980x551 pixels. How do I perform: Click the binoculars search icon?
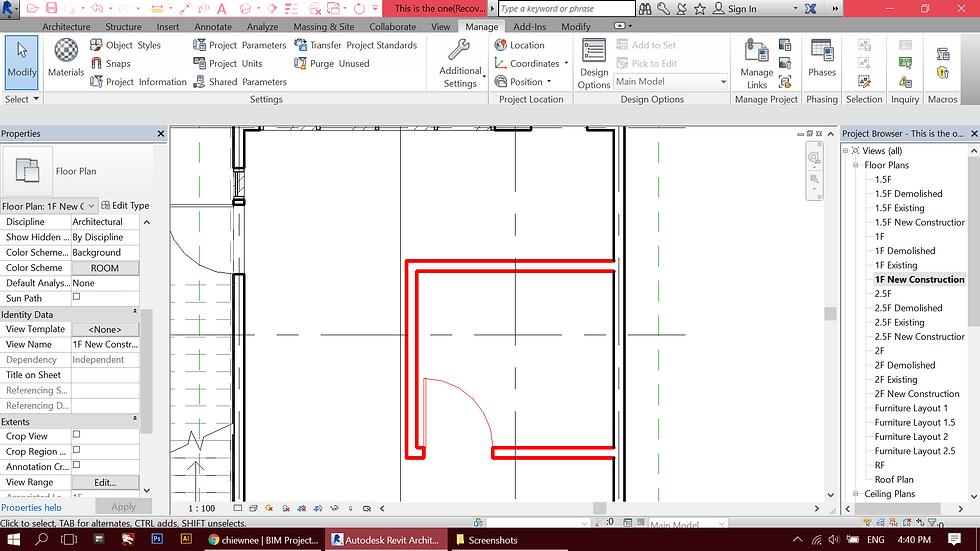644,9
